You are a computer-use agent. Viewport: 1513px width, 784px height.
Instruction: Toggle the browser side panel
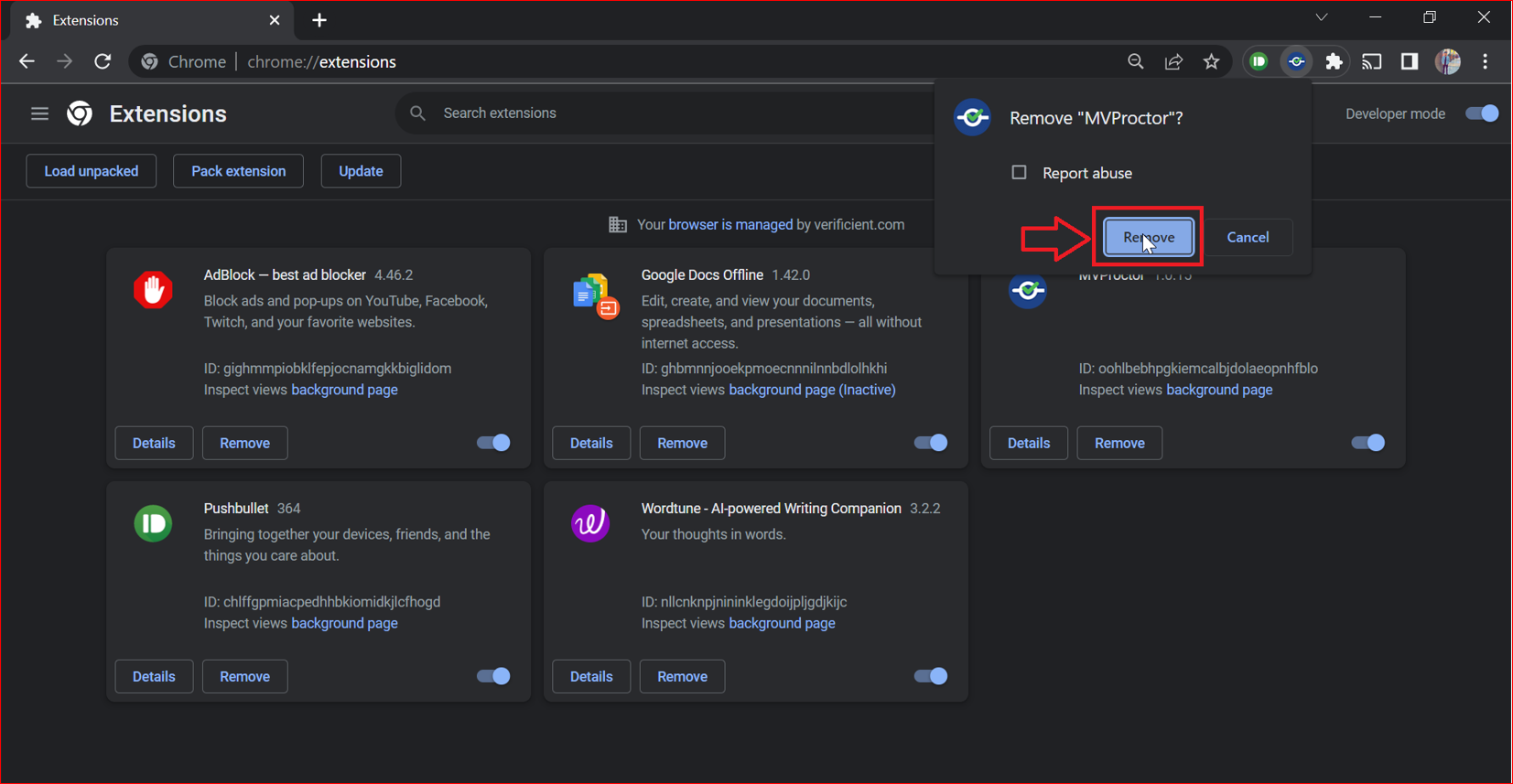click(x=1410, y=61)
